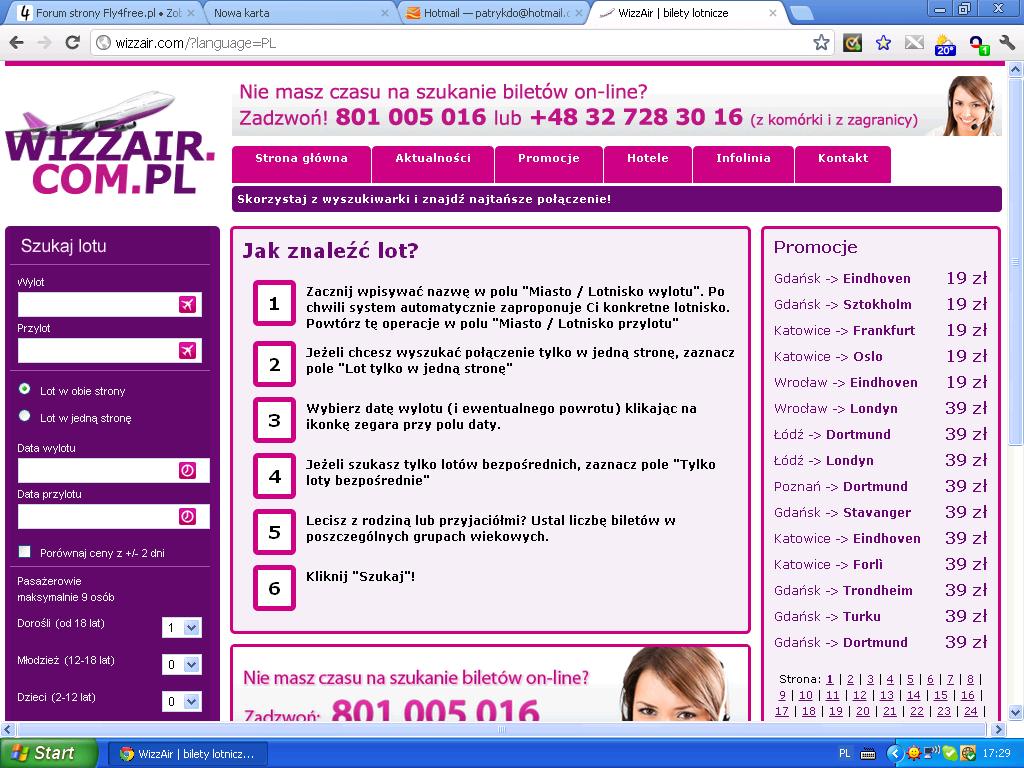The height and width of the screenshot is (768, 1024).
Task: Bookmark page with address bar star
Action: point(821,43)
